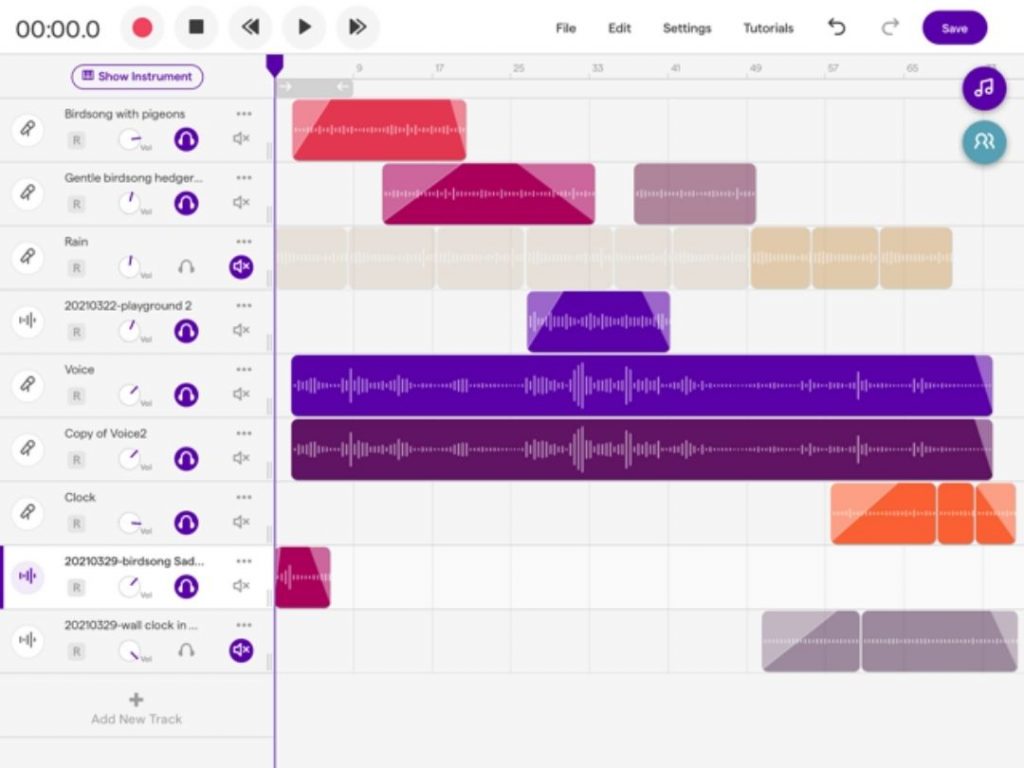
Task: Click the stop playback button
Action: (x=196, y=28)
